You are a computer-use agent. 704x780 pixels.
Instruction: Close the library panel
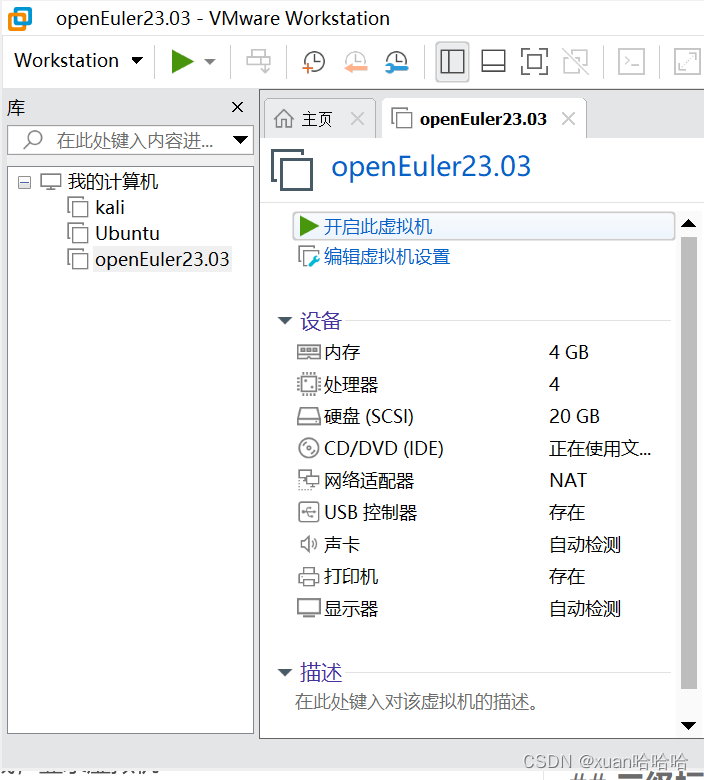click(x=237, y=107)
